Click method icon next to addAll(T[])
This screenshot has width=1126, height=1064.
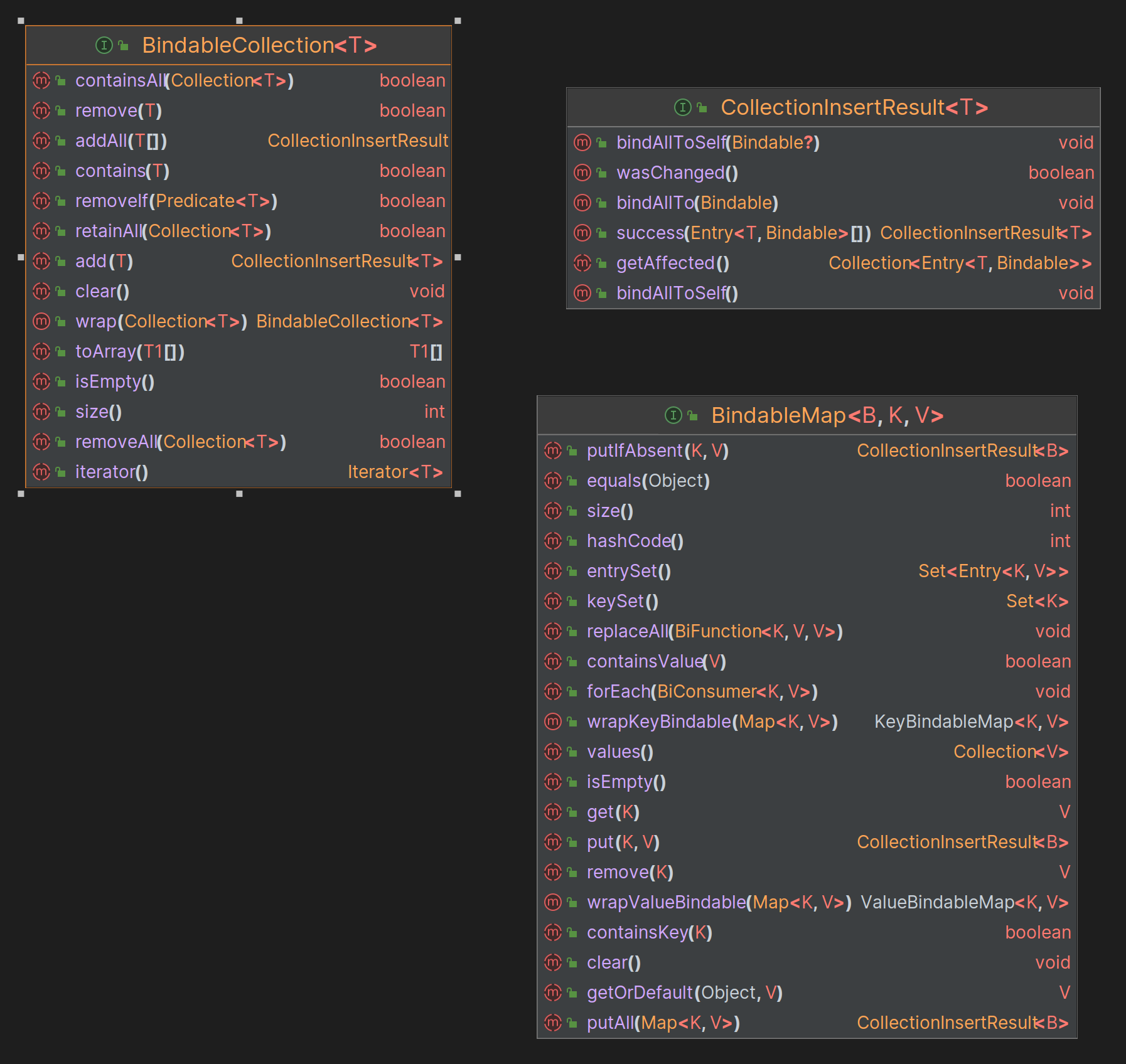pos(41,141)
